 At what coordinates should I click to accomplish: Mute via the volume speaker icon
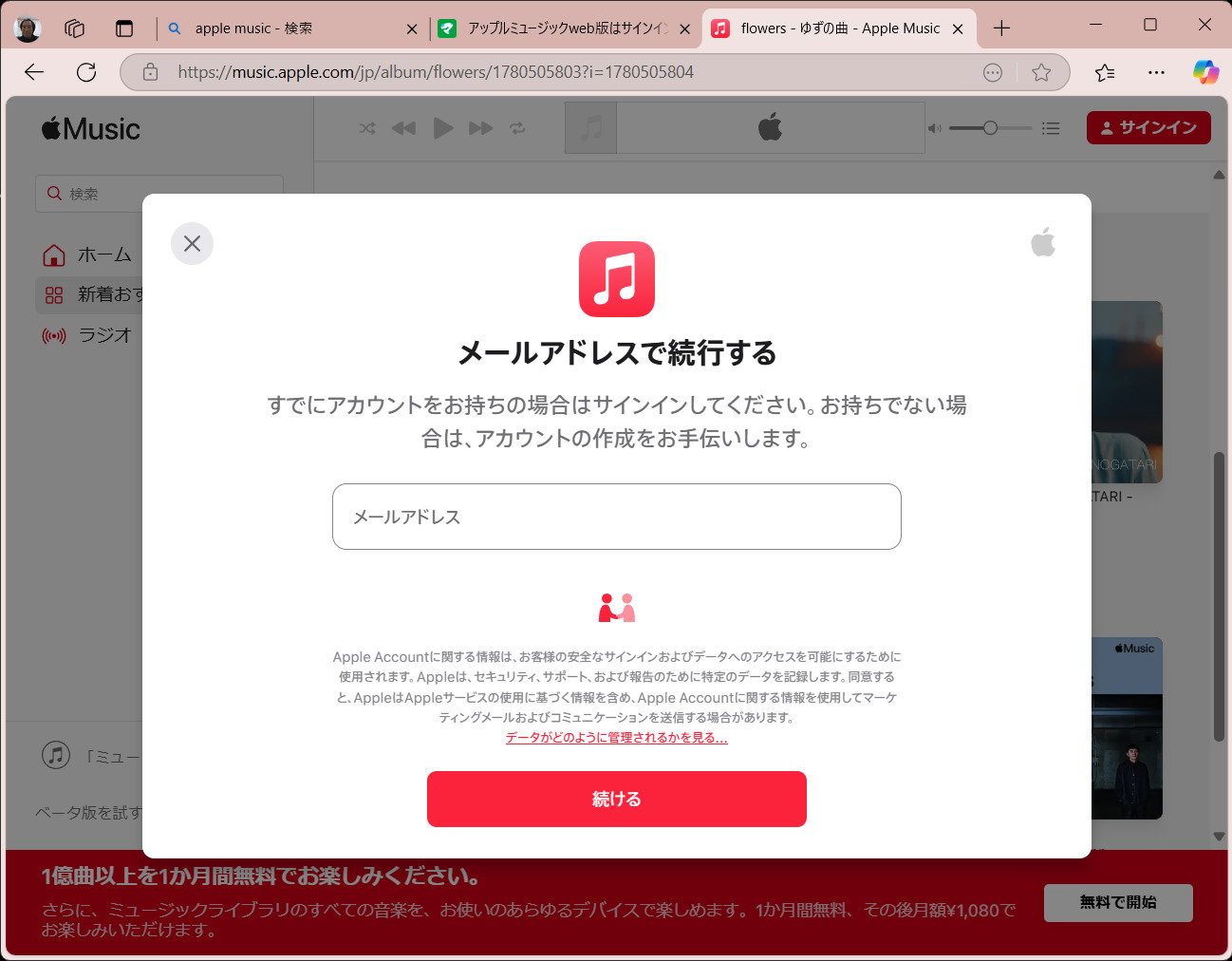(x=935, y=128)
